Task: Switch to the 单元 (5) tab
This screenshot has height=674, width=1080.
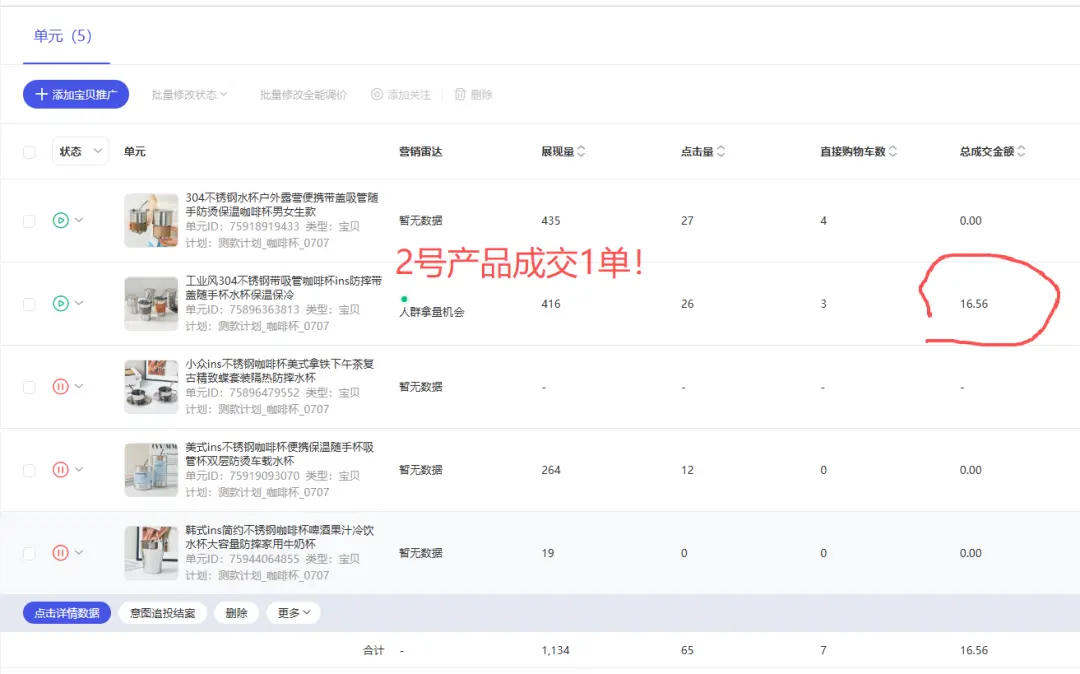Action: tap(62, 36)
